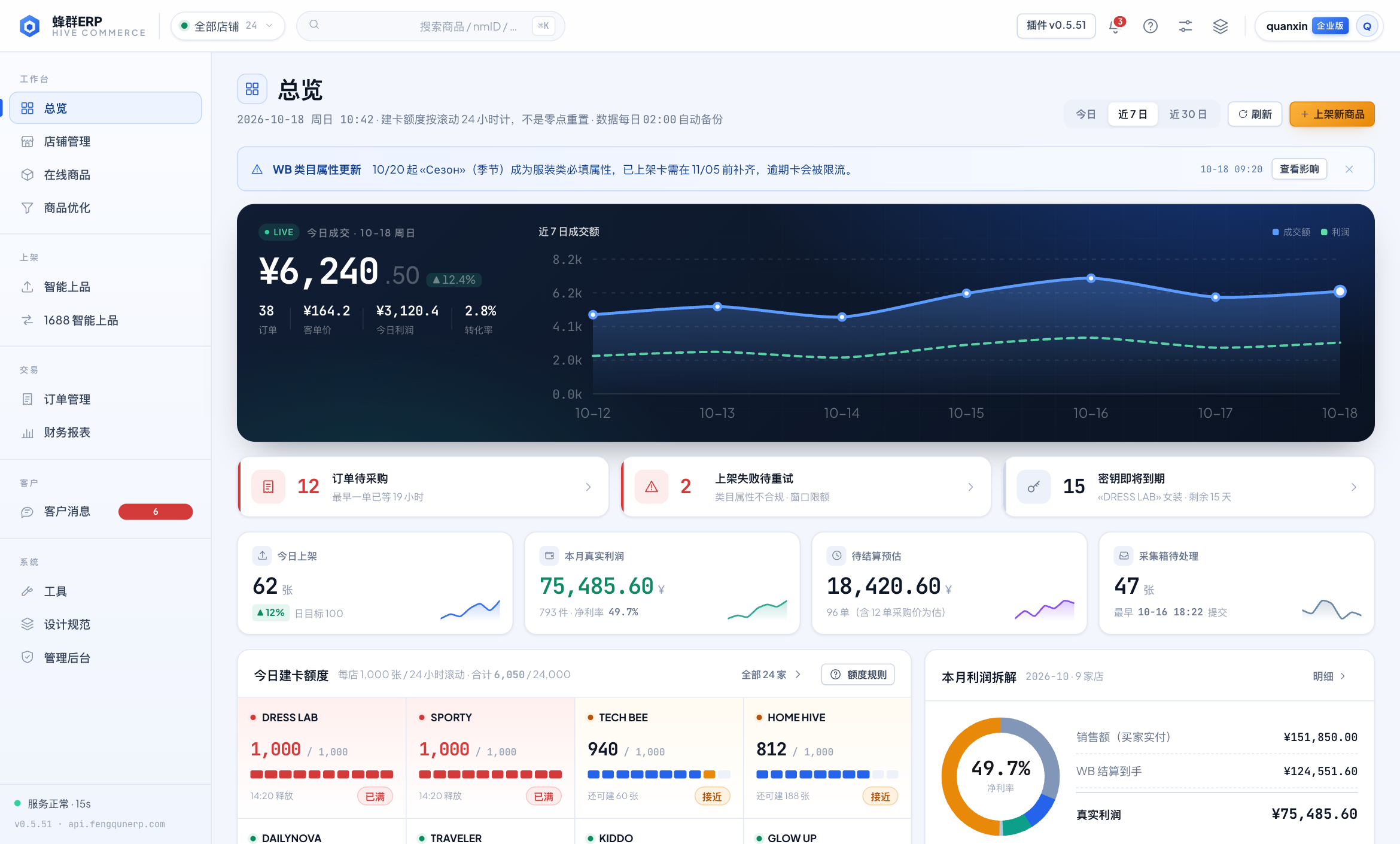Expand the 密钥即将到期 card chevron

point(1353,487)
